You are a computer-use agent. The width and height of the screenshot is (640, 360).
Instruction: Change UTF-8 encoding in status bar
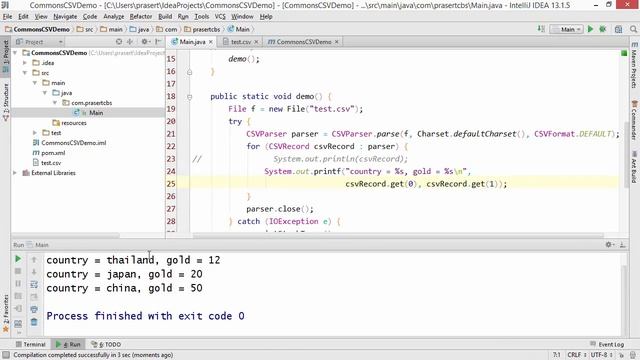click(x=601, y=355)
